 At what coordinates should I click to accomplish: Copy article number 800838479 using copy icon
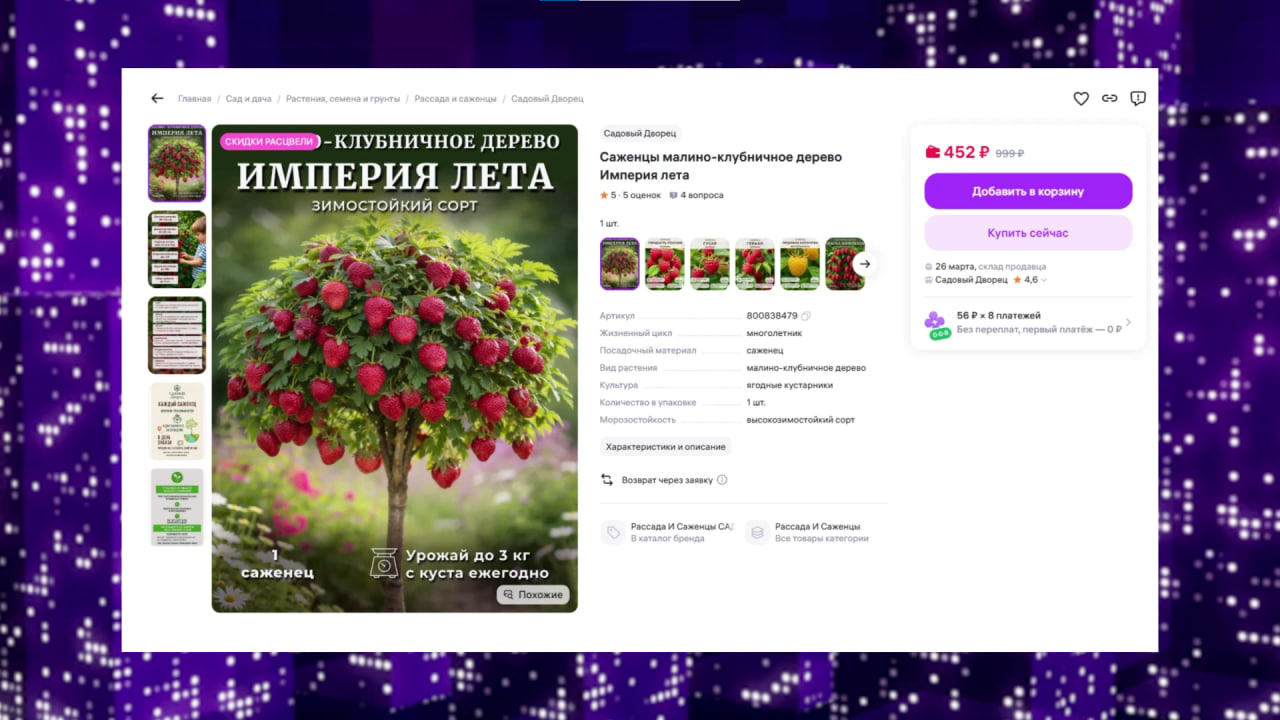coord(806,316)
